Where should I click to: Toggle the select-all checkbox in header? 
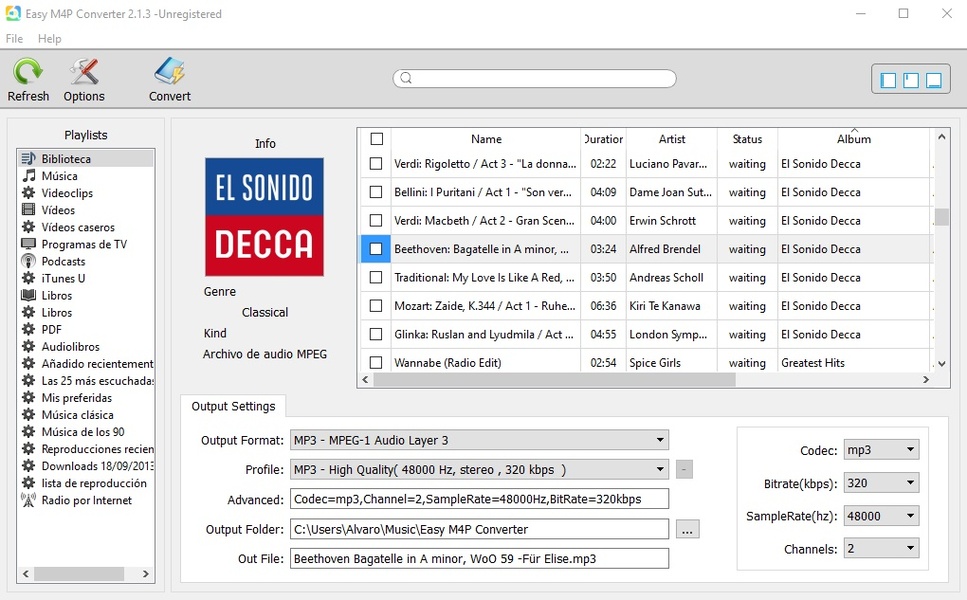[x=376, y=139]
